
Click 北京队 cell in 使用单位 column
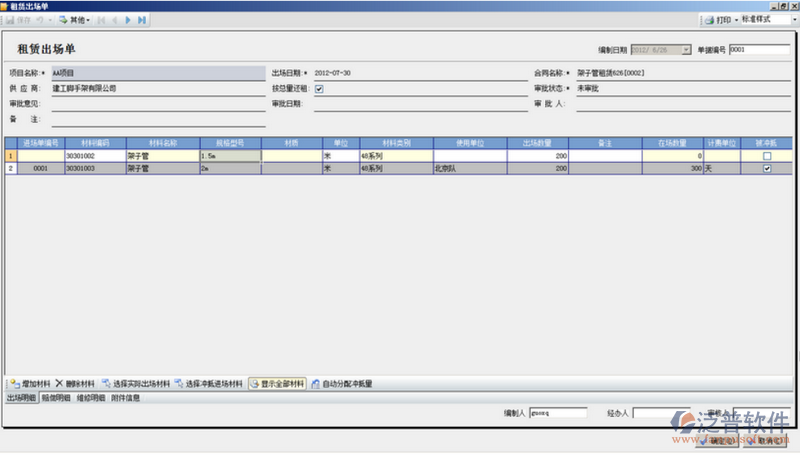click(470, 168)
